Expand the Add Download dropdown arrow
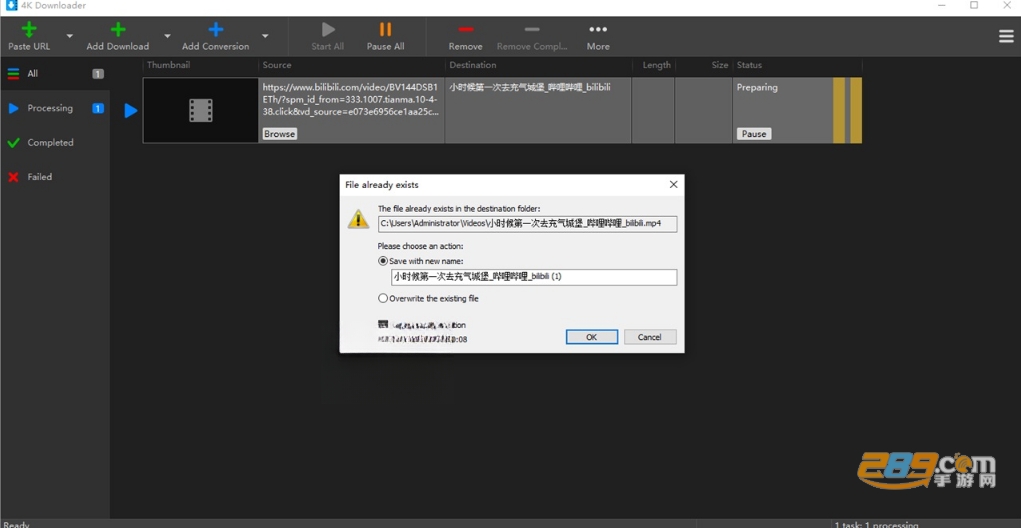 pyautogui.click(x=167, y=36)
